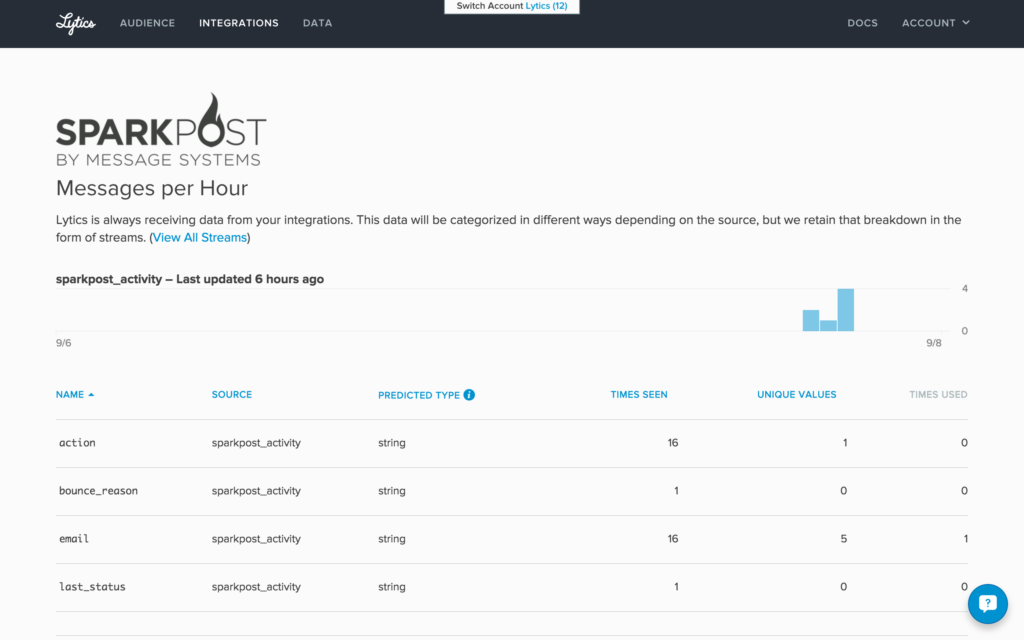Select the last_status field name
Viewport: 1024px width, 640px height.
[92, 586]
